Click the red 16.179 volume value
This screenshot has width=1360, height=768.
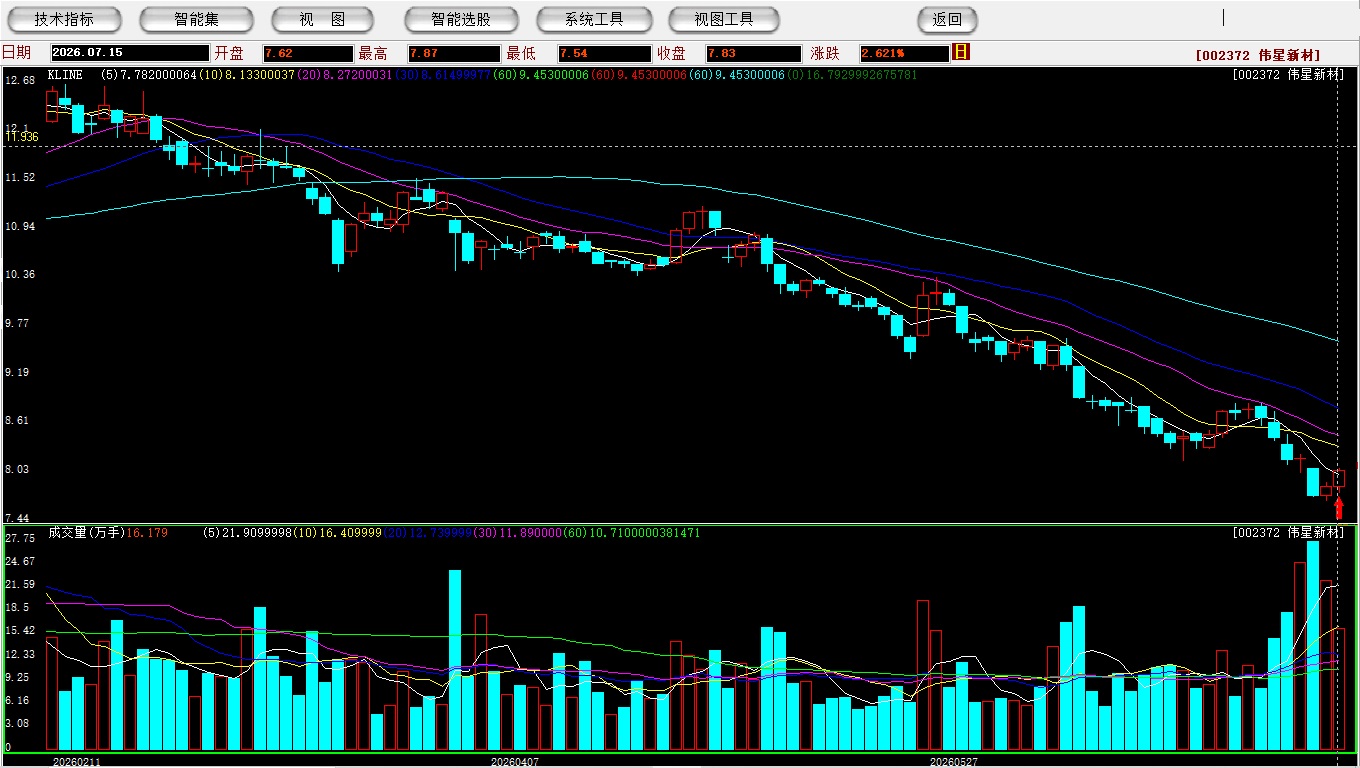(x=147, y=533)
